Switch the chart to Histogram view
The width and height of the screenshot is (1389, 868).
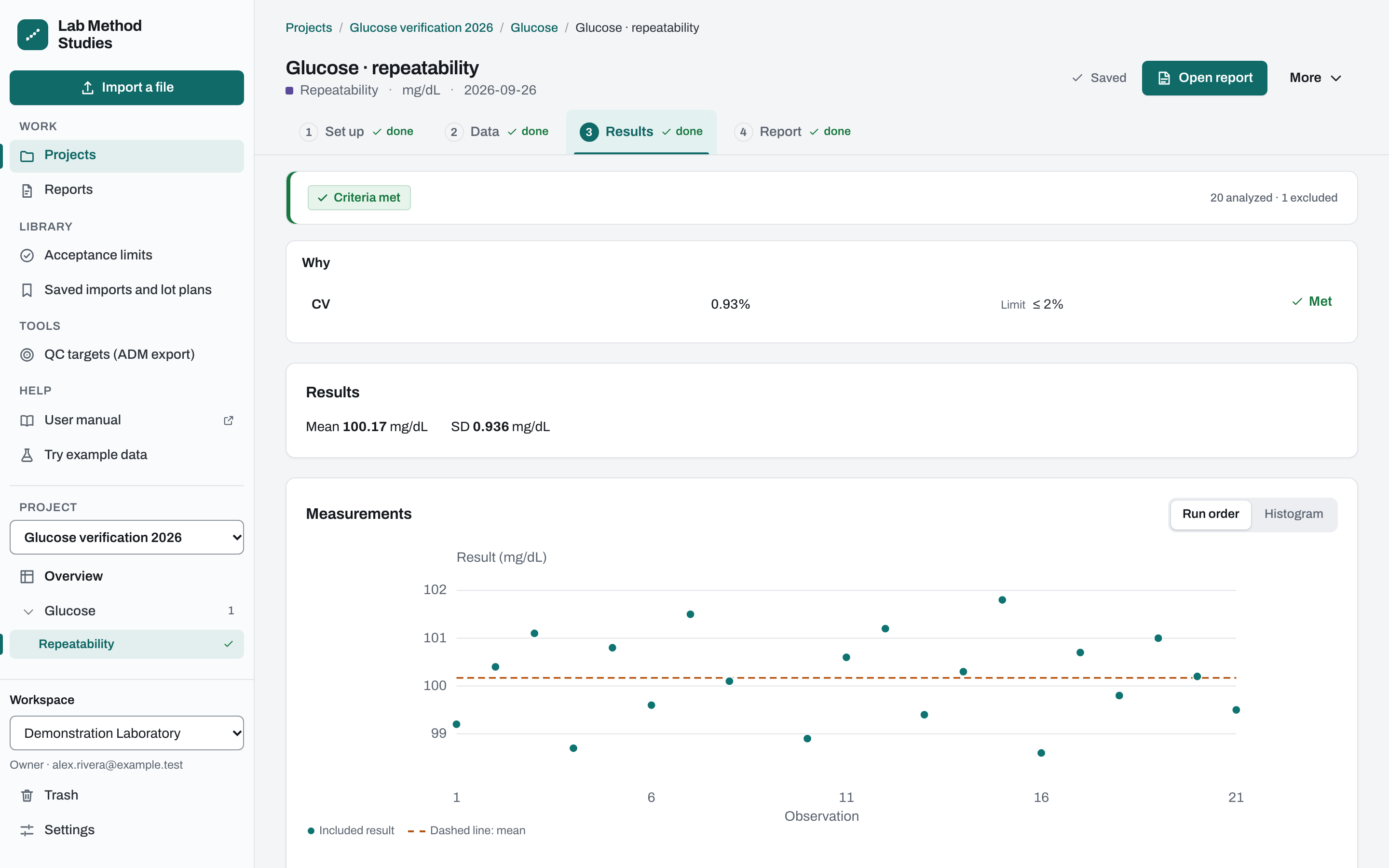coord(1294,514)
